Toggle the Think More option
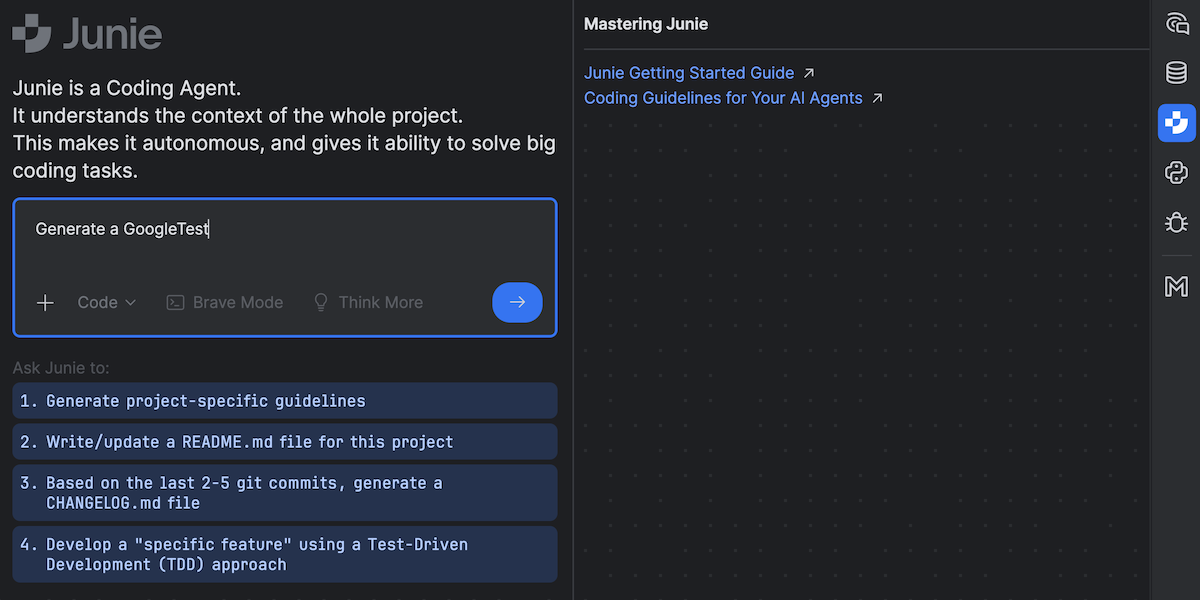1200x600 pixels. click(x=368, y=303)
